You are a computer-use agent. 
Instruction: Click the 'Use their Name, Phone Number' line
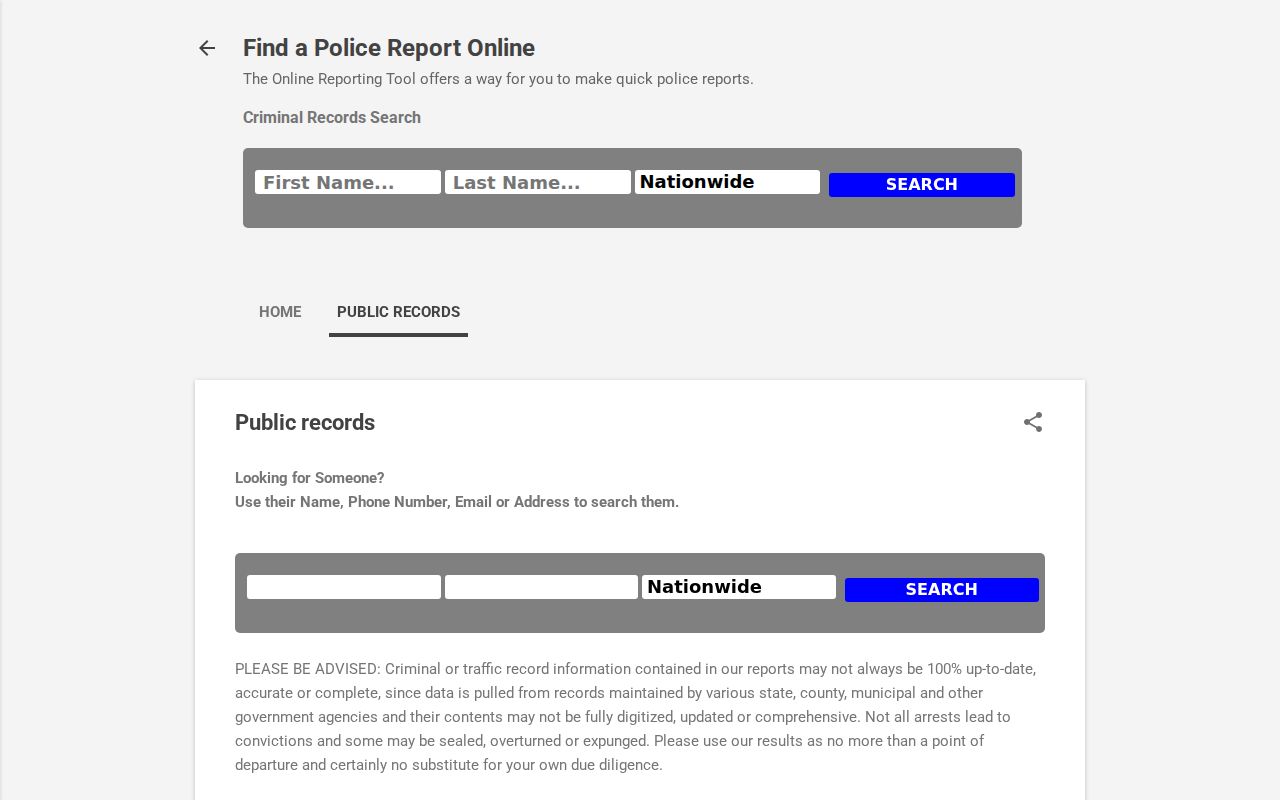tap(457, 502)
